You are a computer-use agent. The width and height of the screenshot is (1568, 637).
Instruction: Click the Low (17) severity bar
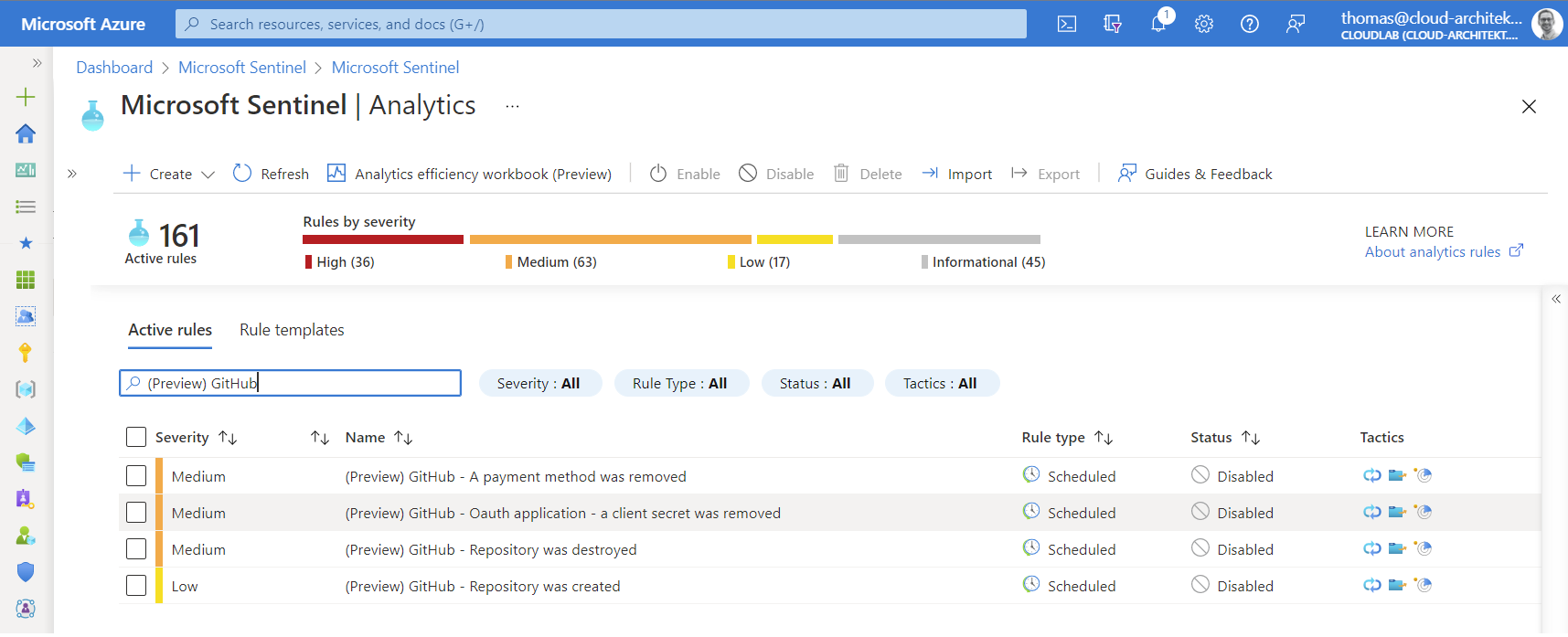tap(795, 239)
